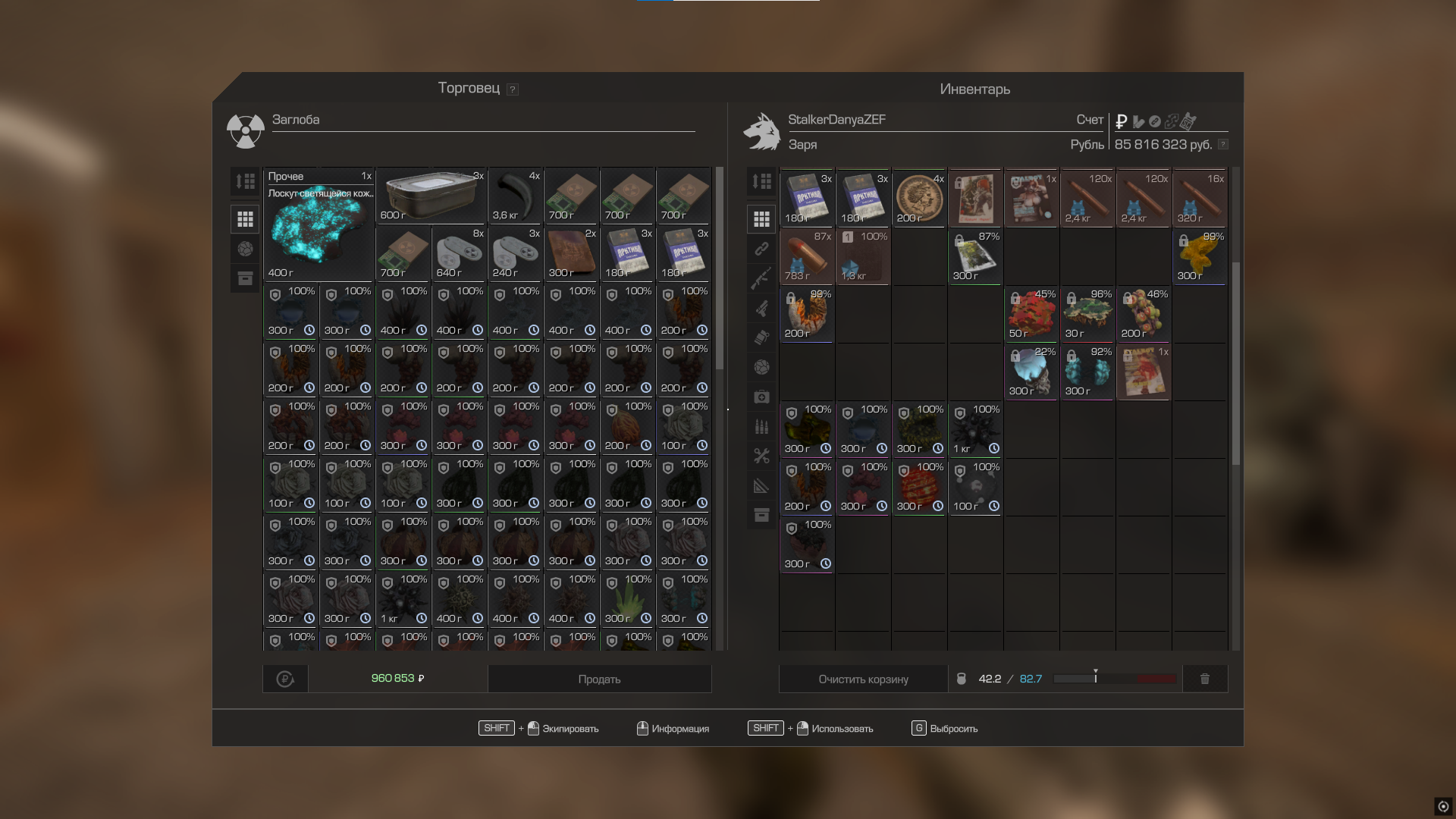Viewport: 1456px width, 819px height.
Task: Select the 96% artifact weighing 30 г
Action: [x=1087, y=314]
